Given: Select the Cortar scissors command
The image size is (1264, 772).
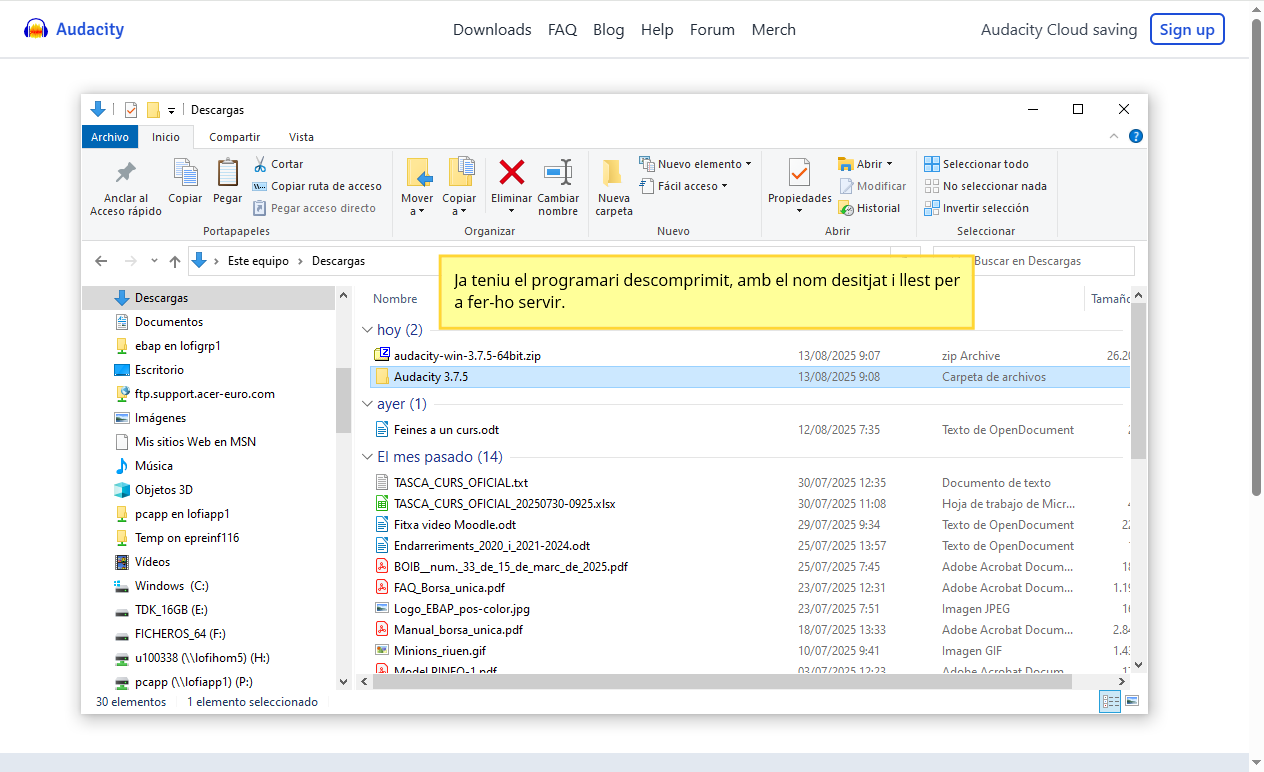Looking at the screenshot, I should pos(278,164).
